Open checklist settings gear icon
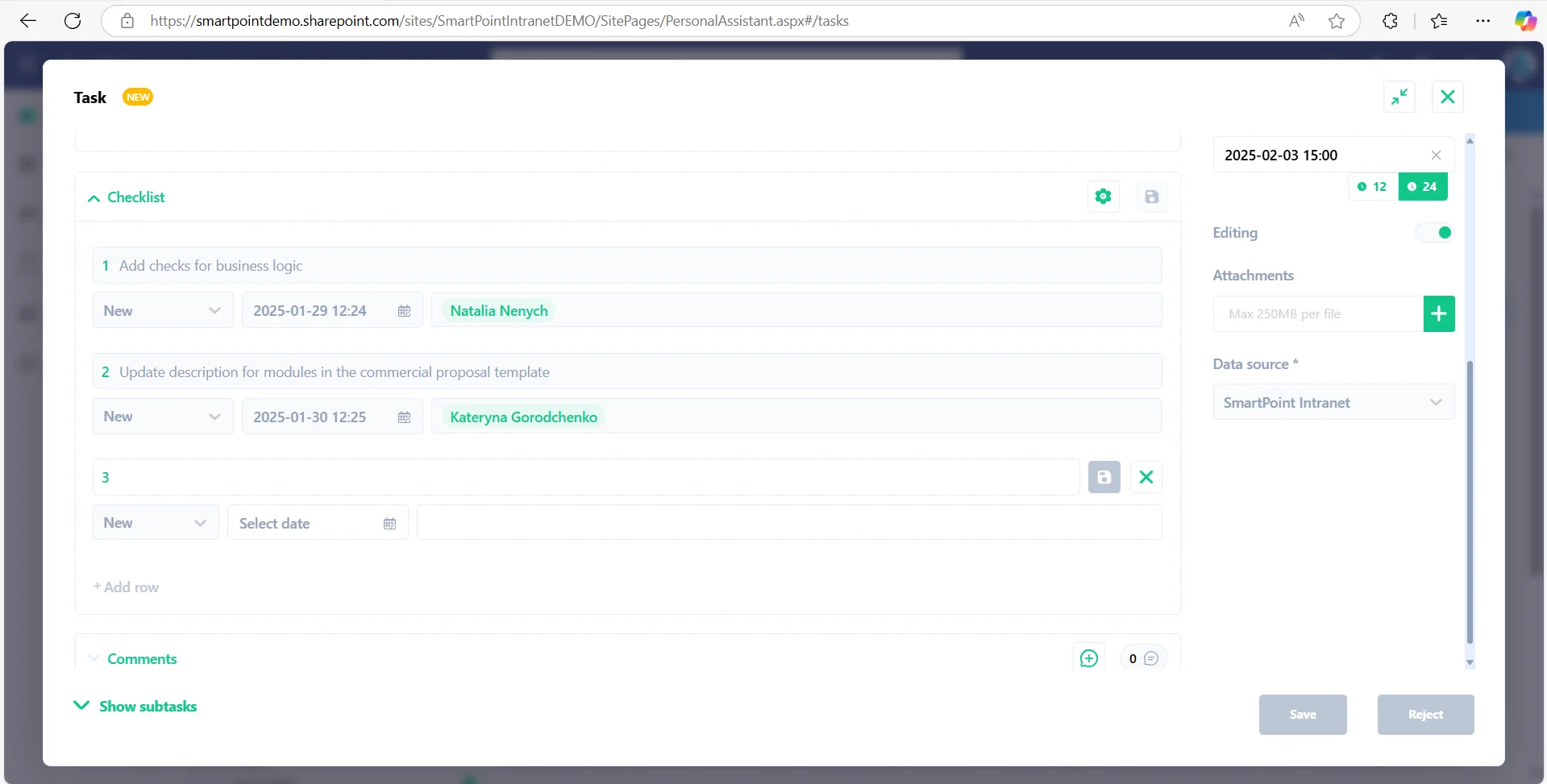The height and width of the screenshot is (784, 1547). coord(1104,197)
